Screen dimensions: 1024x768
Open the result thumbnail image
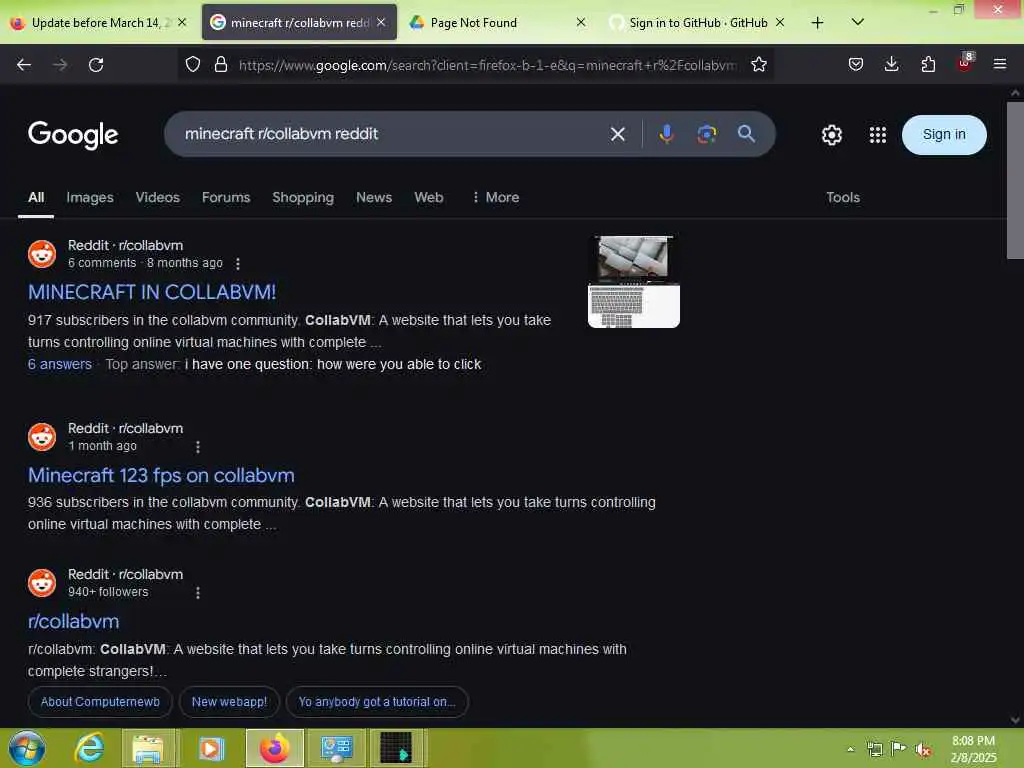(633, 281)
